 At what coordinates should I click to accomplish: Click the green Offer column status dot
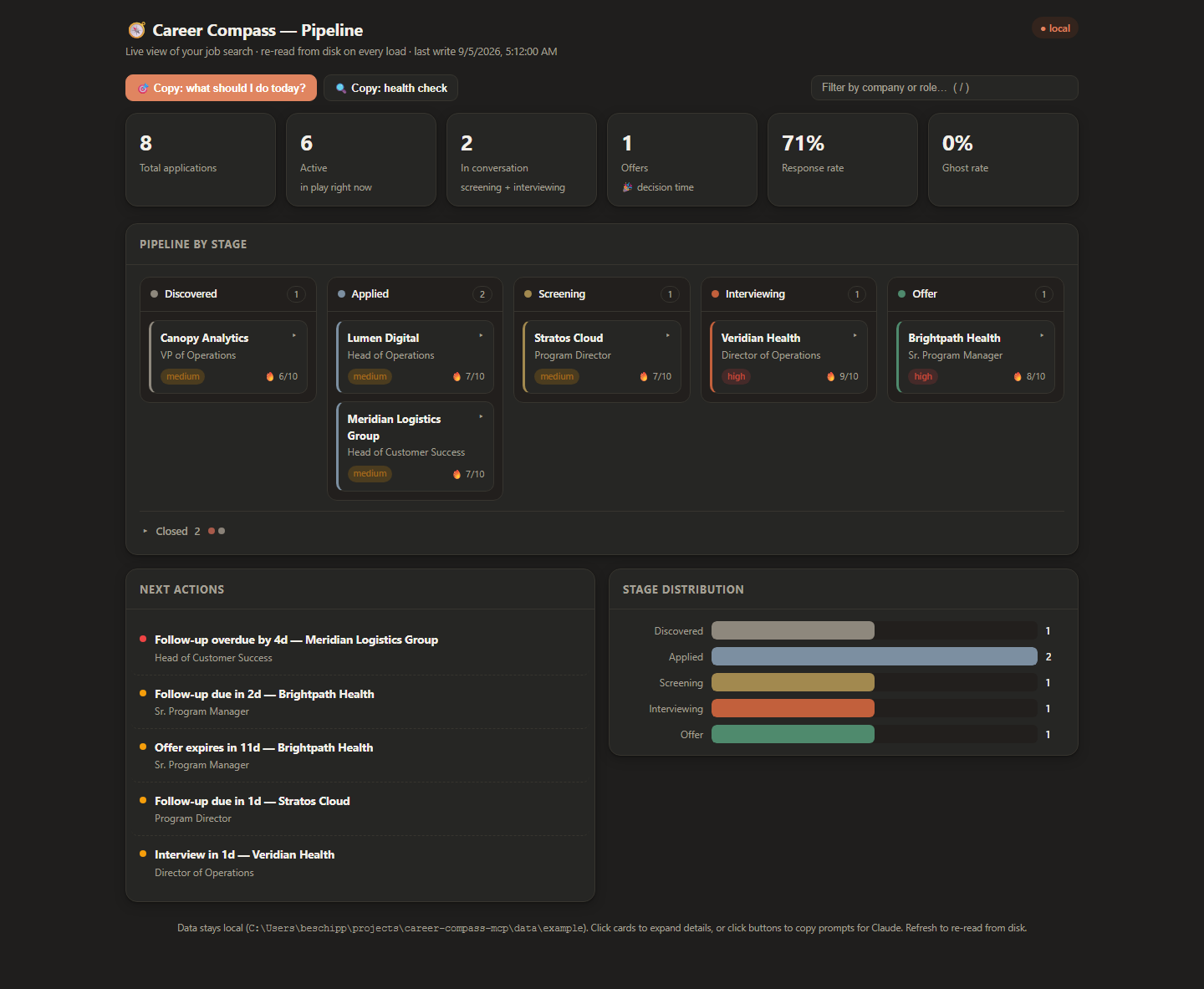coord(901,294)
